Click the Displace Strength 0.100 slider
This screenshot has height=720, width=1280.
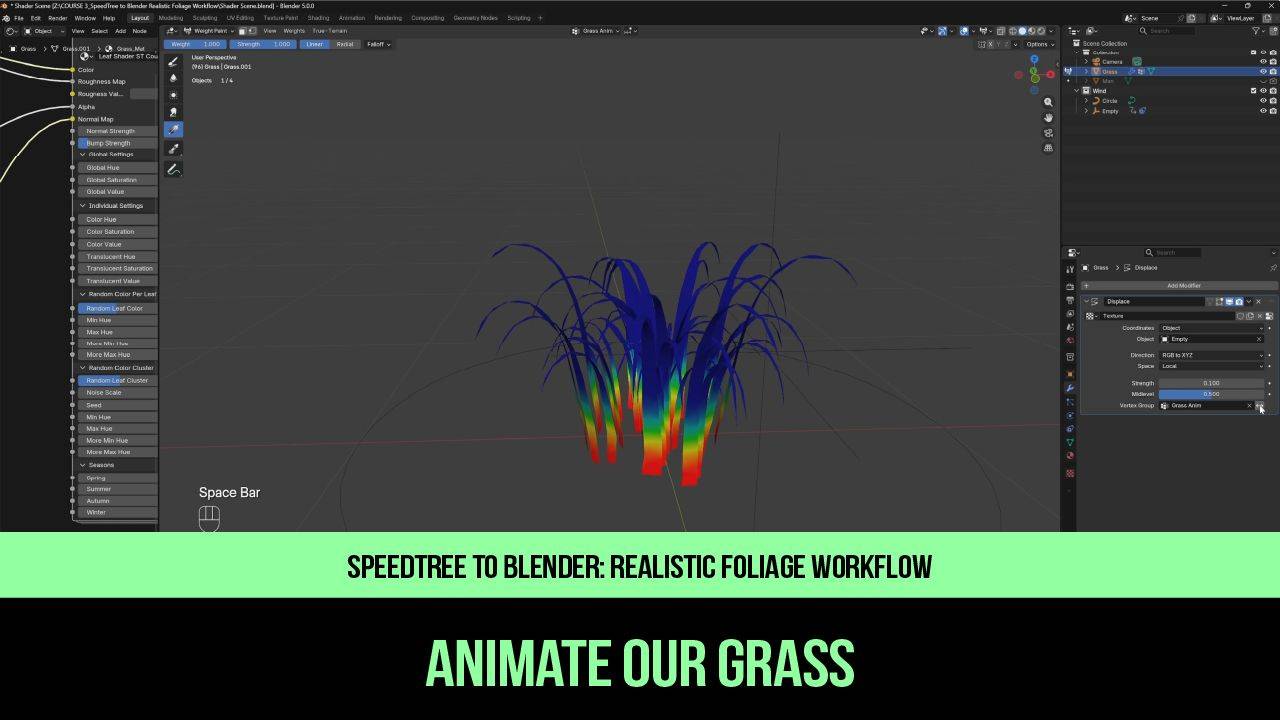pos(1211,383)
